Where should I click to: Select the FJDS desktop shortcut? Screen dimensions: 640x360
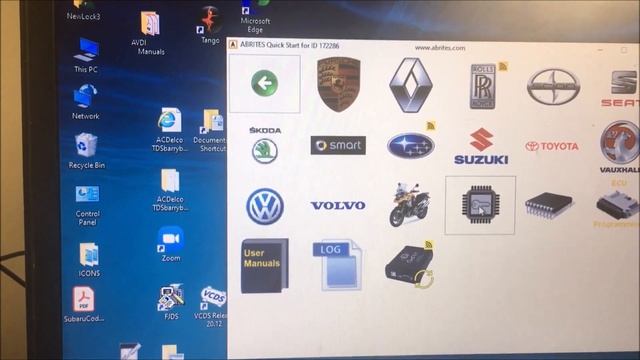tap(171, 302)
